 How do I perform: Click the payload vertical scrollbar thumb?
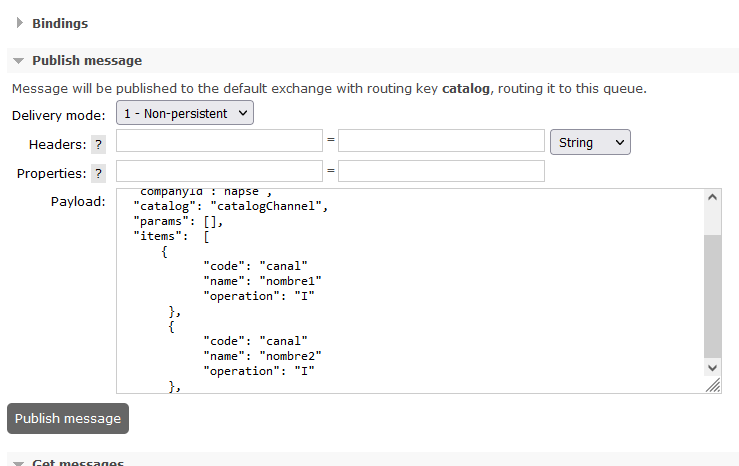[712, 295]
